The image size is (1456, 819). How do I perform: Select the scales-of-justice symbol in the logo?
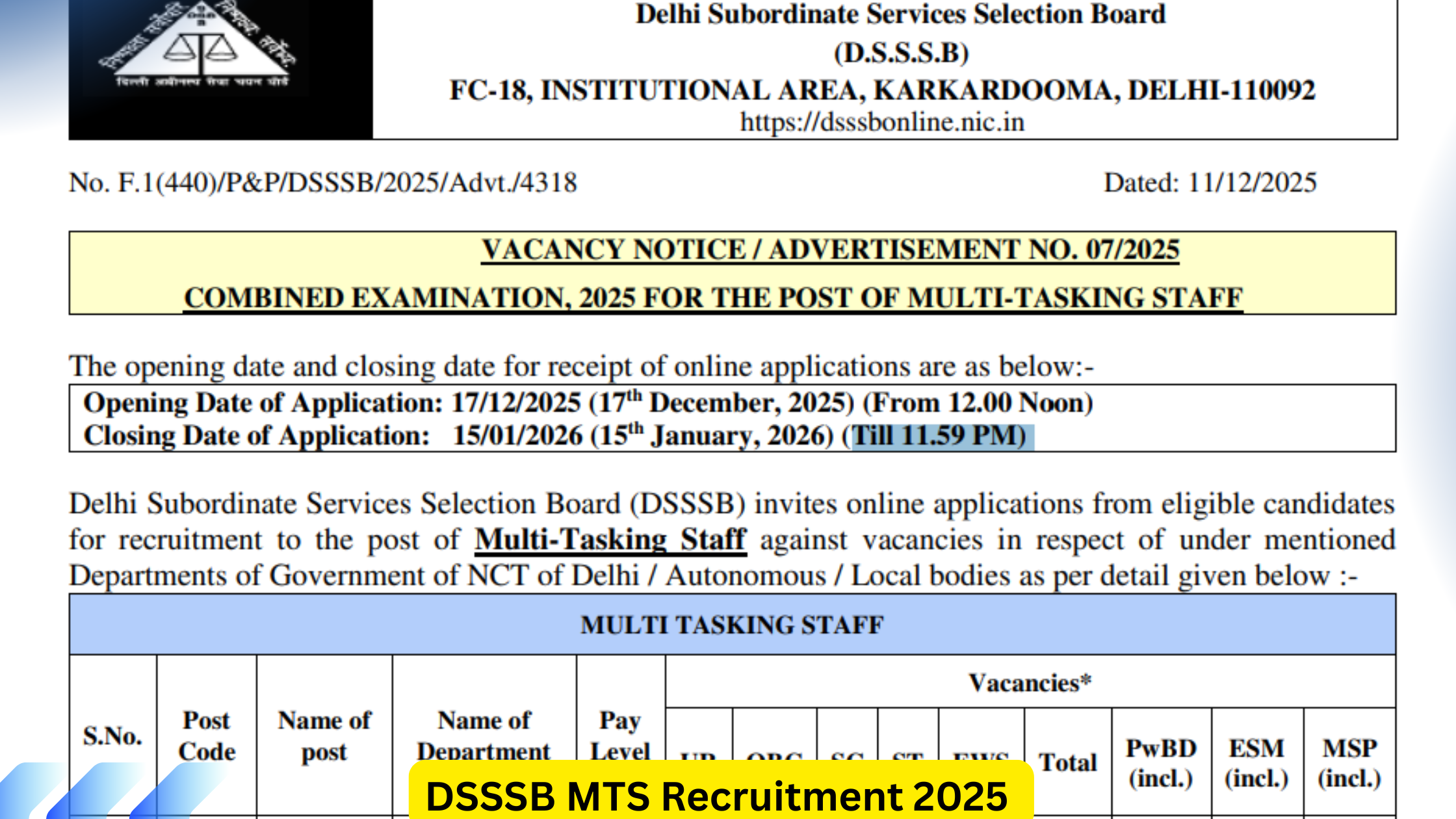201,49
